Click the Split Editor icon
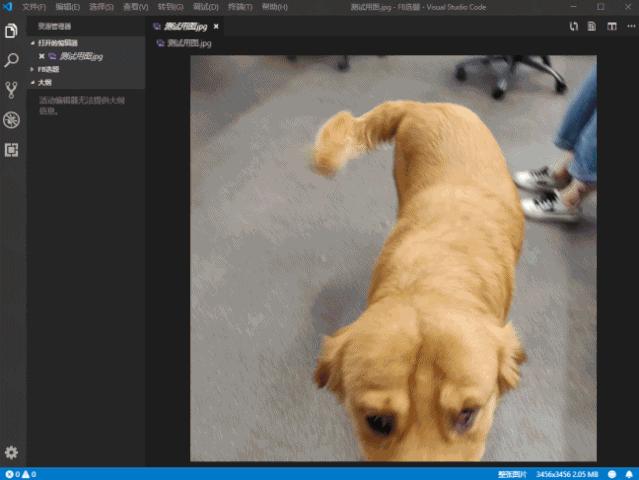 611,27
